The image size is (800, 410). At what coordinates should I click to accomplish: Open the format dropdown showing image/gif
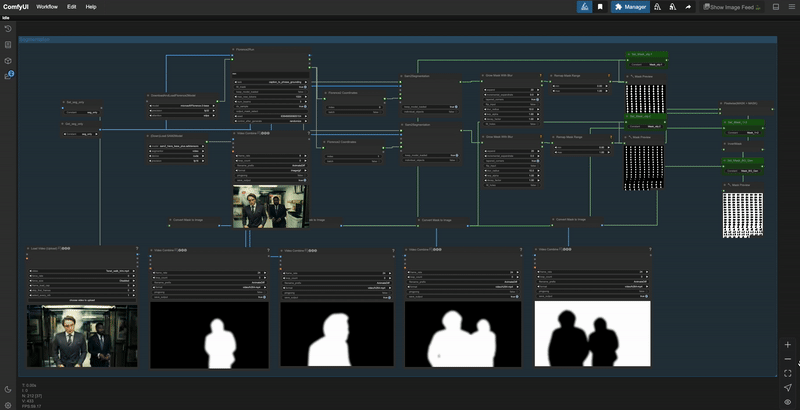(x=270, y=170)
